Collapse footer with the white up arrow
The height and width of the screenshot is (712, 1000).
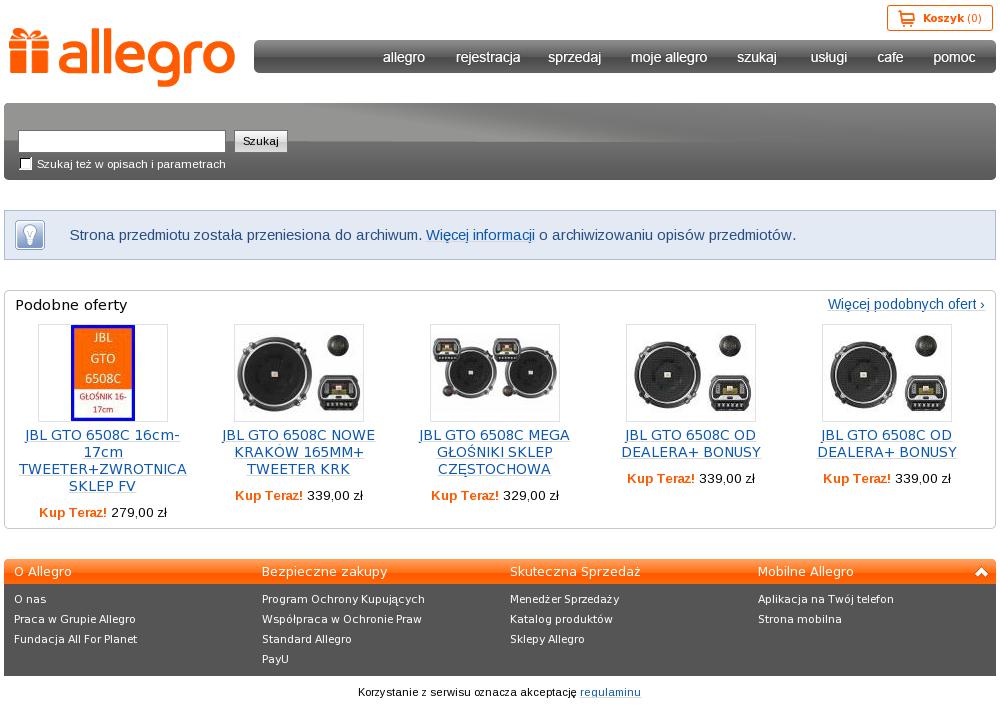point(981,572)
